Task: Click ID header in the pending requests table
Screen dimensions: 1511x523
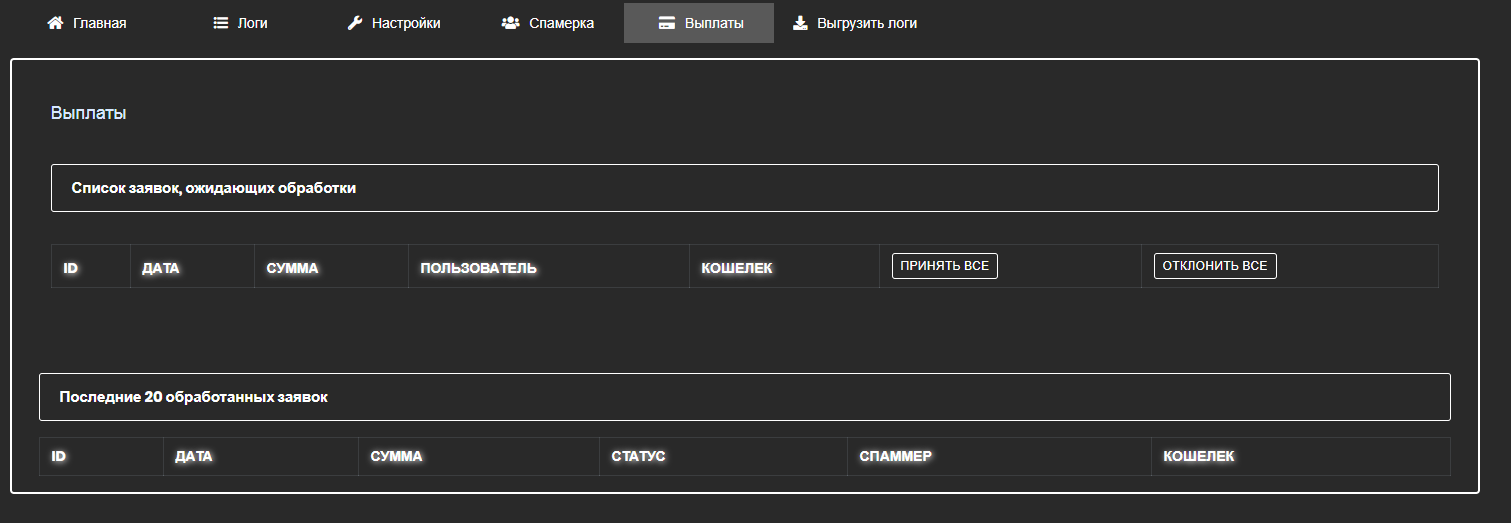Action: 70,268
